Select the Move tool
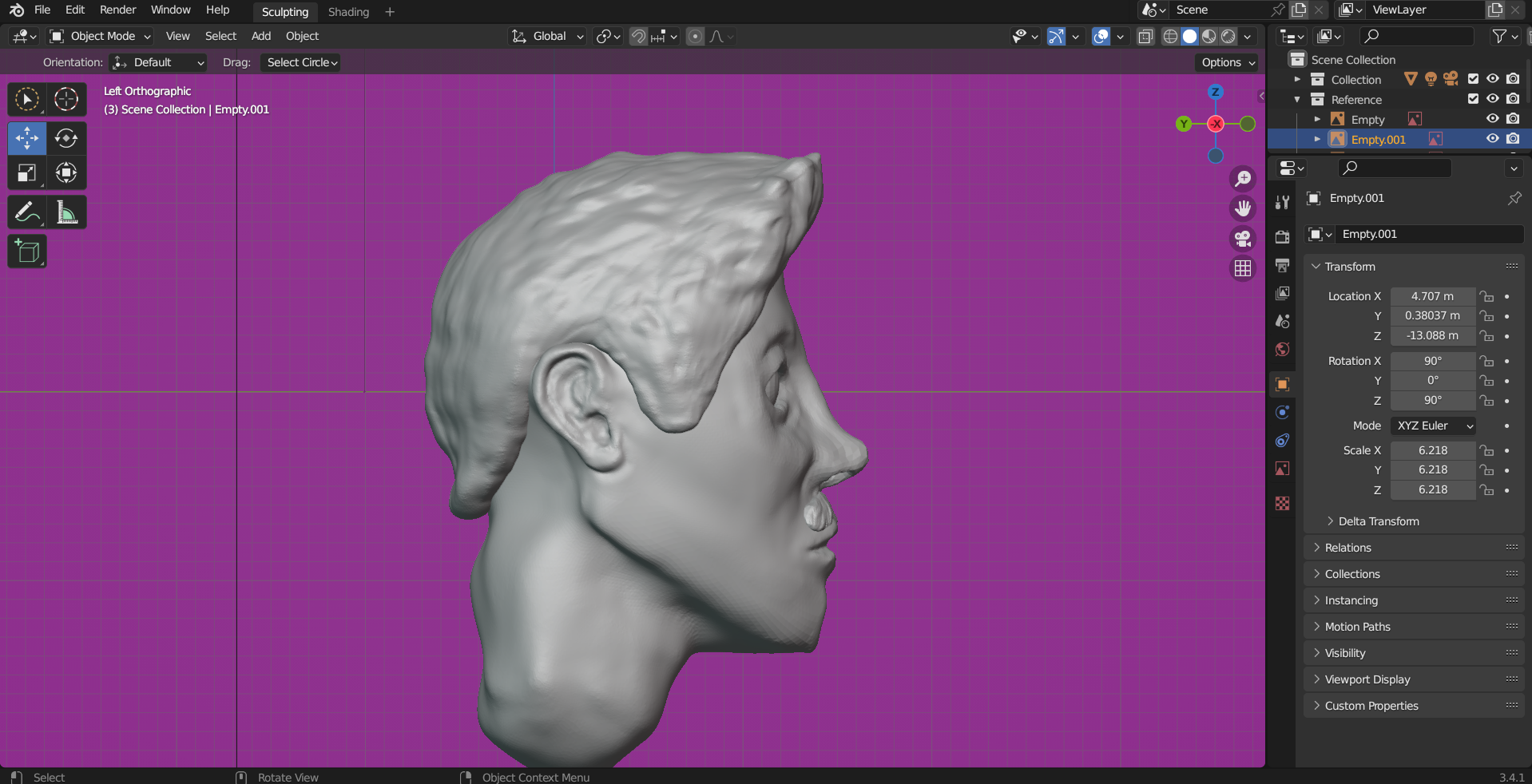The width and height of the screenshot is (1532, 784). (x=27, y=138)
